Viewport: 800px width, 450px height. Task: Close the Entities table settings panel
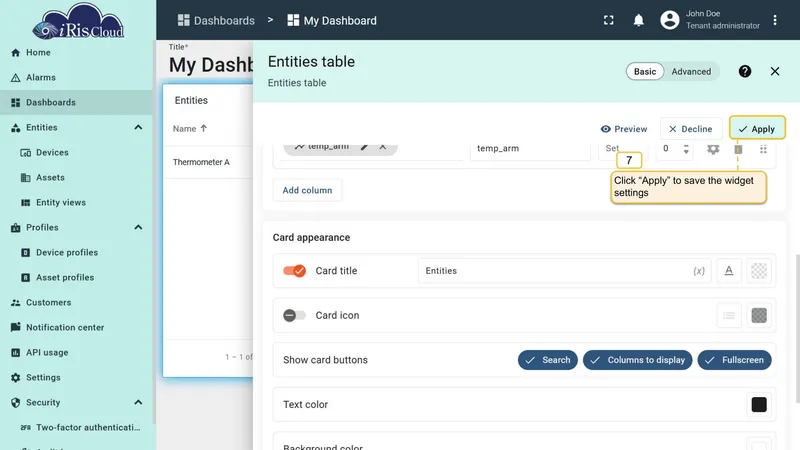775,71
